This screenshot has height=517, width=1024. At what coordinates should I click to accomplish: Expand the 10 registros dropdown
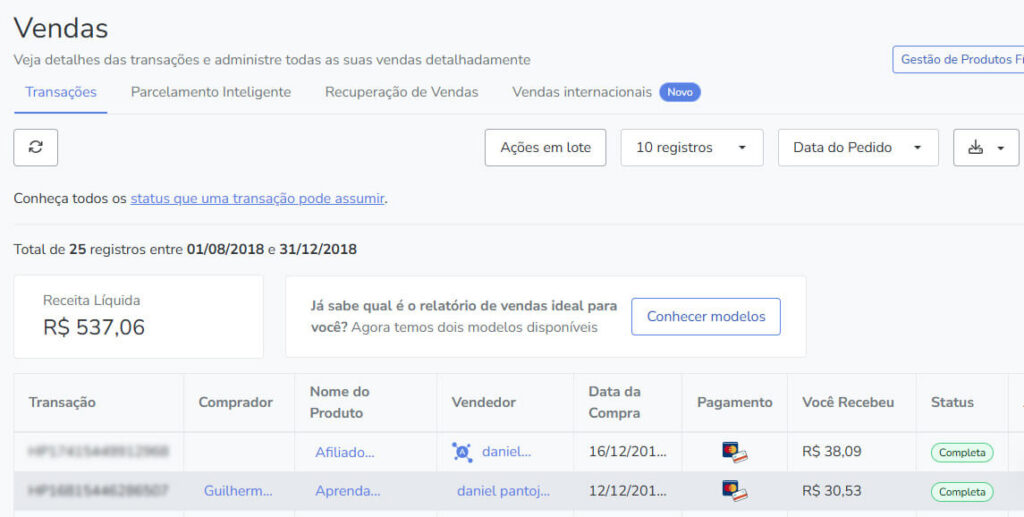coord(692,148)
